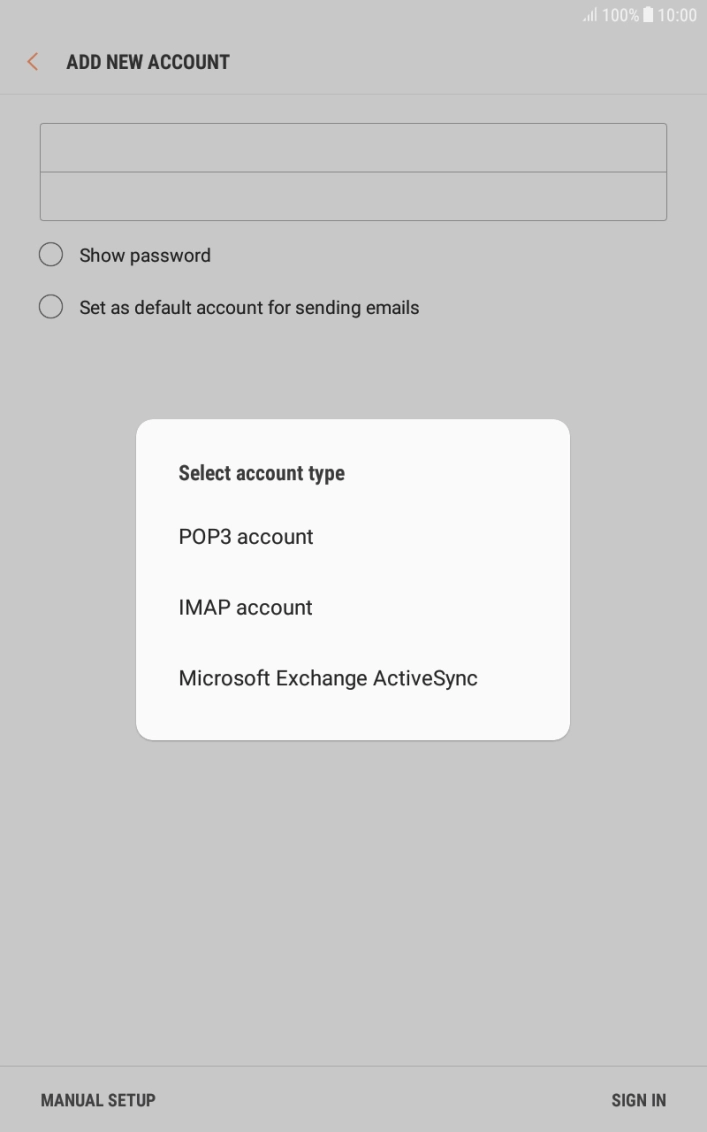Toggle the Show password radio button

coord(51,254)
